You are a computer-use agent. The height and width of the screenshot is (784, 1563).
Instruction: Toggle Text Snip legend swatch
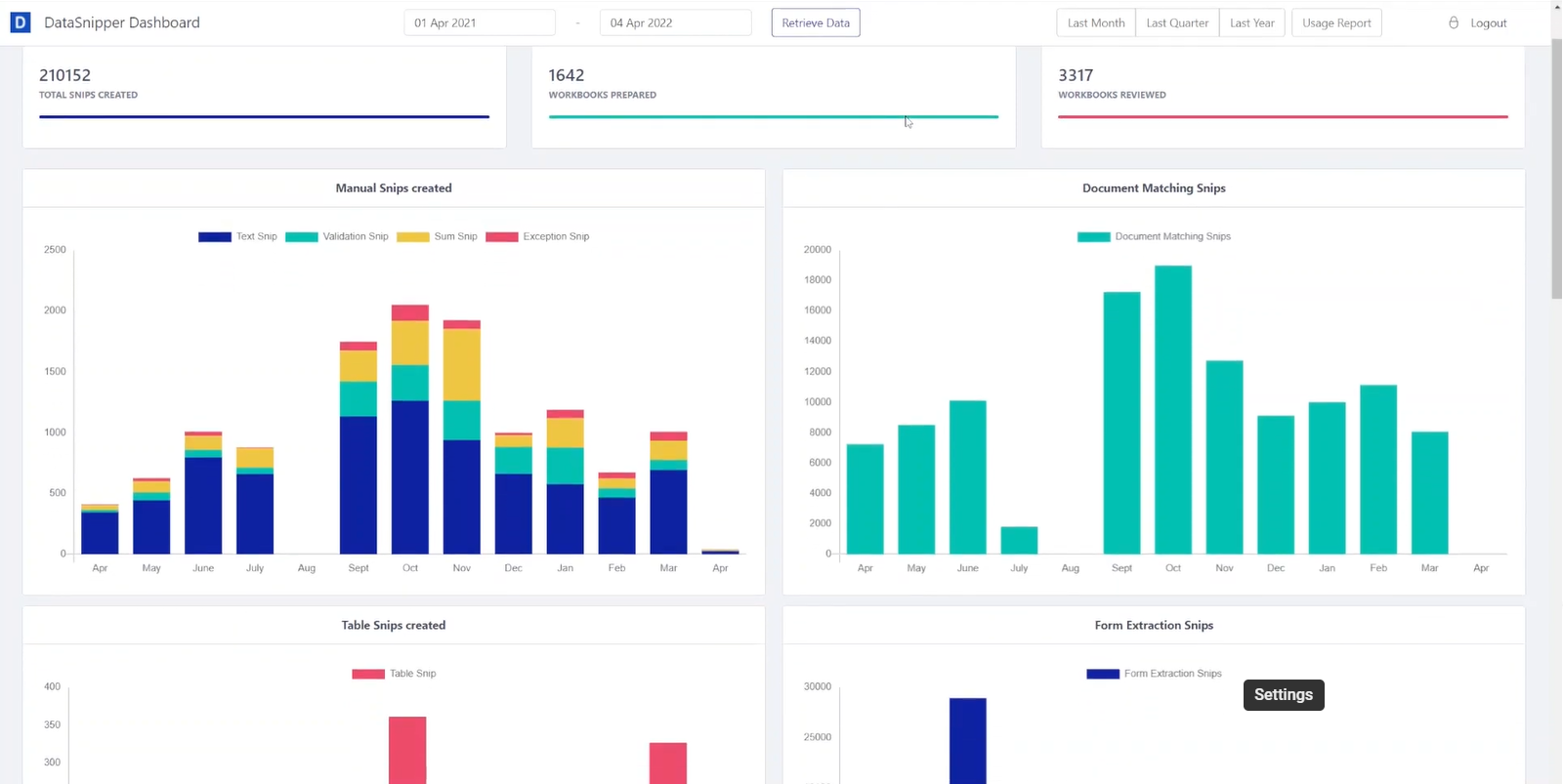click(x=215, y=236)
